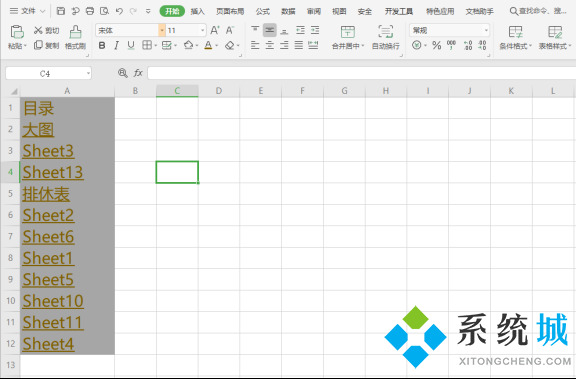This screenshot has height=379, width=576.
Task: Click the search commands box
Action: pos(539,11)
